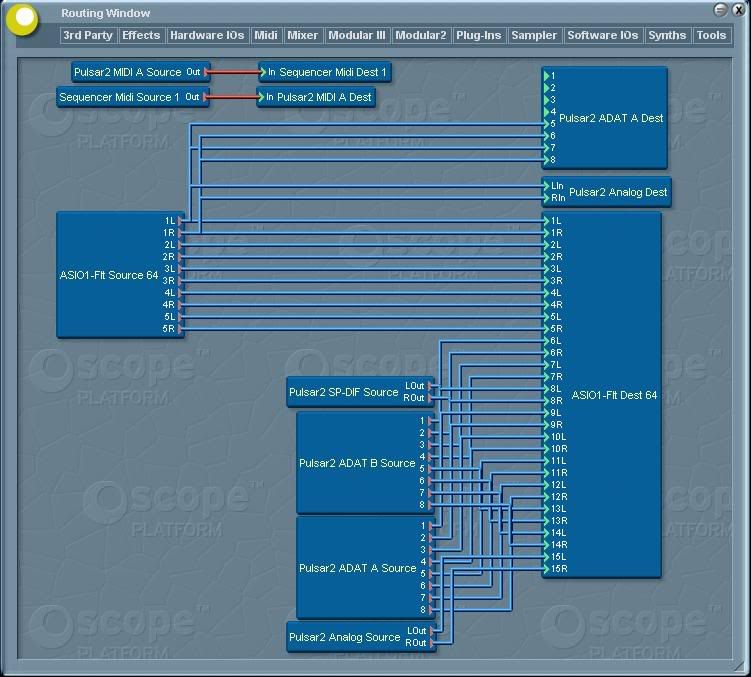Click 3L output port on ASIO1-Flt Source 64
751x677 pixels.
[x=181, y=269]
